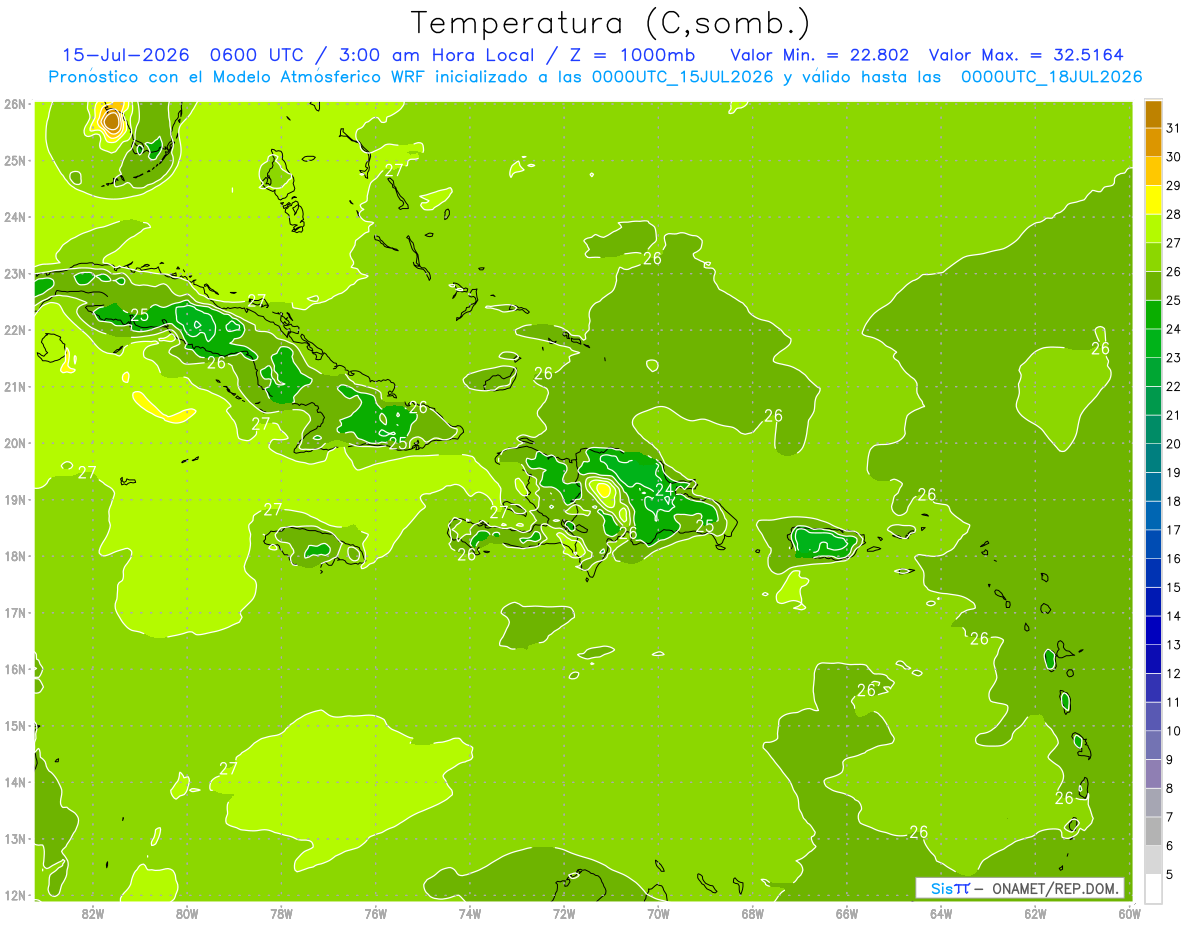Pick the blue legend swatch between 16 and 17
The height and width of the screenshot is (927, 1200).
pyautogui.click(x=1153, y=544)
